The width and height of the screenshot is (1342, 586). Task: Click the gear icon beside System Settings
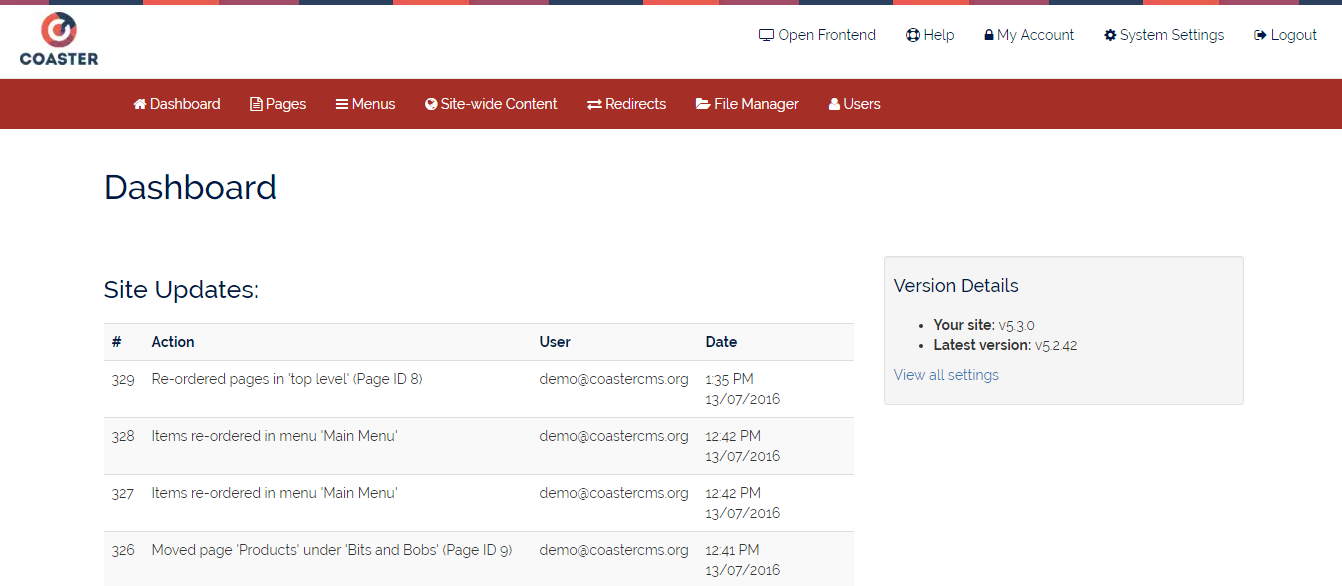(1110, 35)
